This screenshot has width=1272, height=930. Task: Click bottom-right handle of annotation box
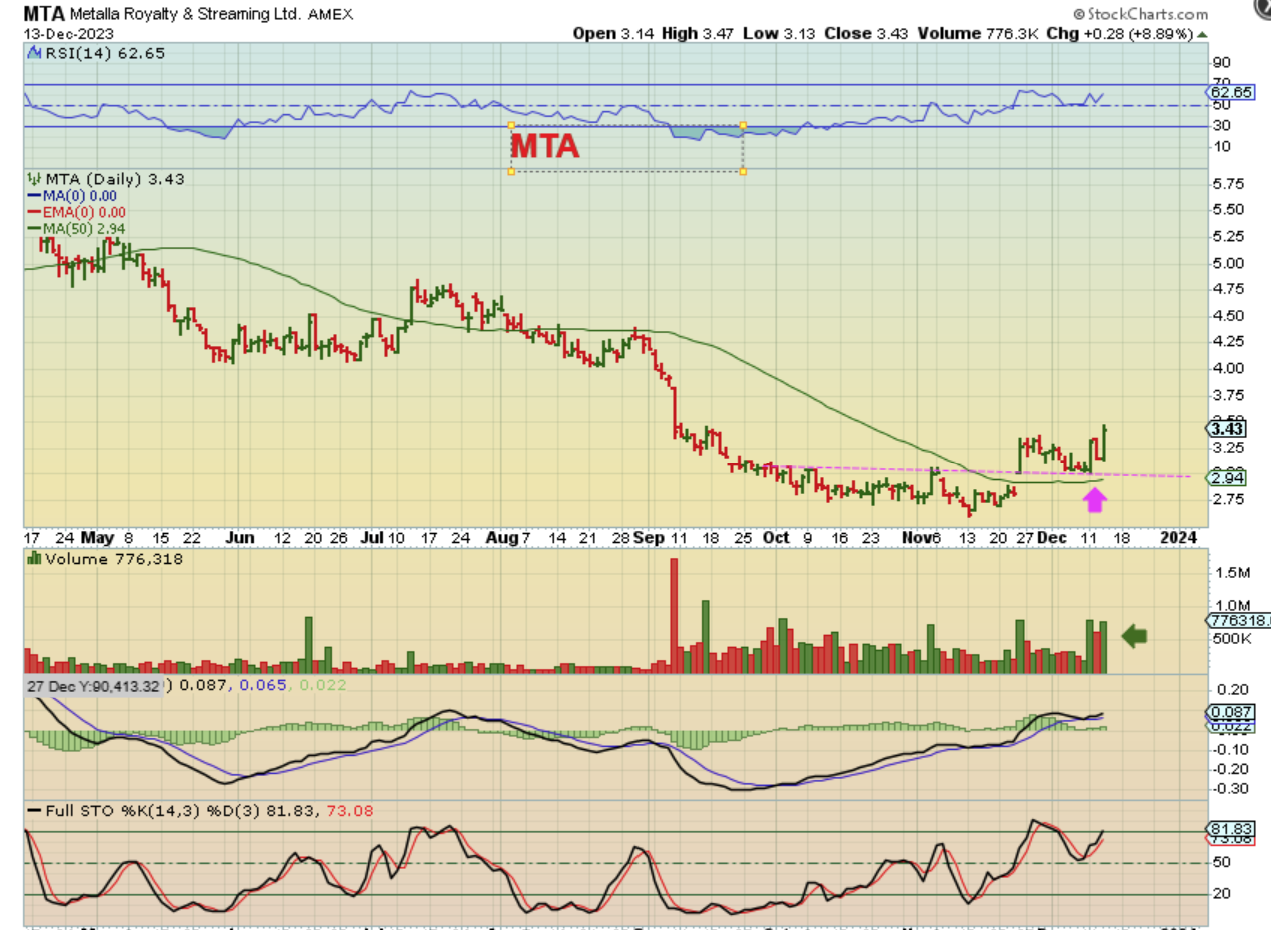[743, 171]
